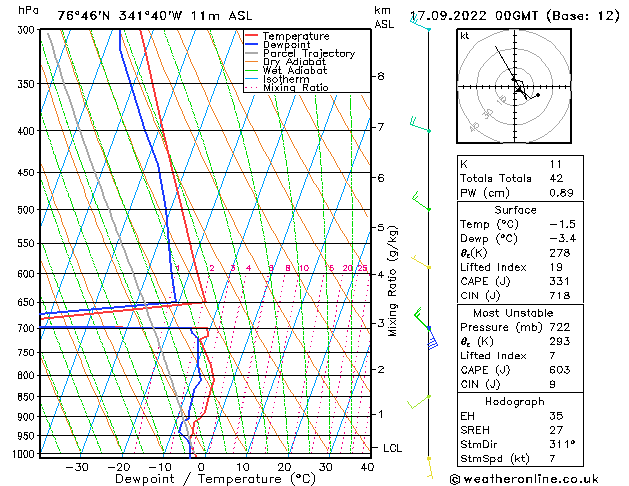Click the SREH value 27
The image size is (629, 486).
click(556, 430)
